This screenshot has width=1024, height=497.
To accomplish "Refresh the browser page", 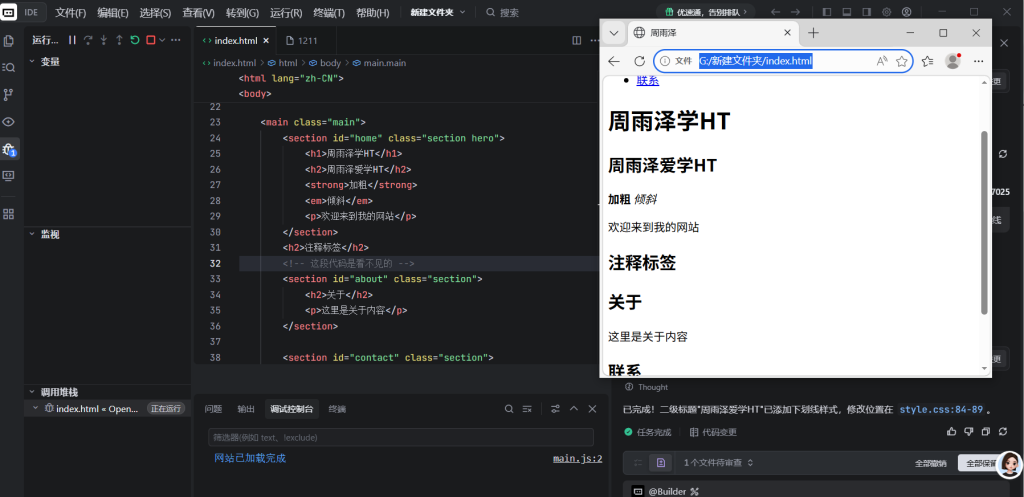I will click(x=639, y=61).
